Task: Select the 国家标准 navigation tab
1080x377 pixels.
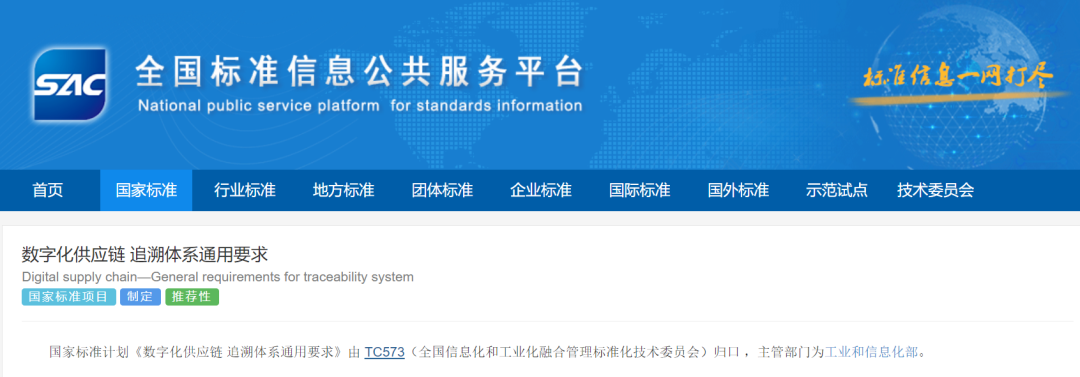Action: (x=146, y=191)
